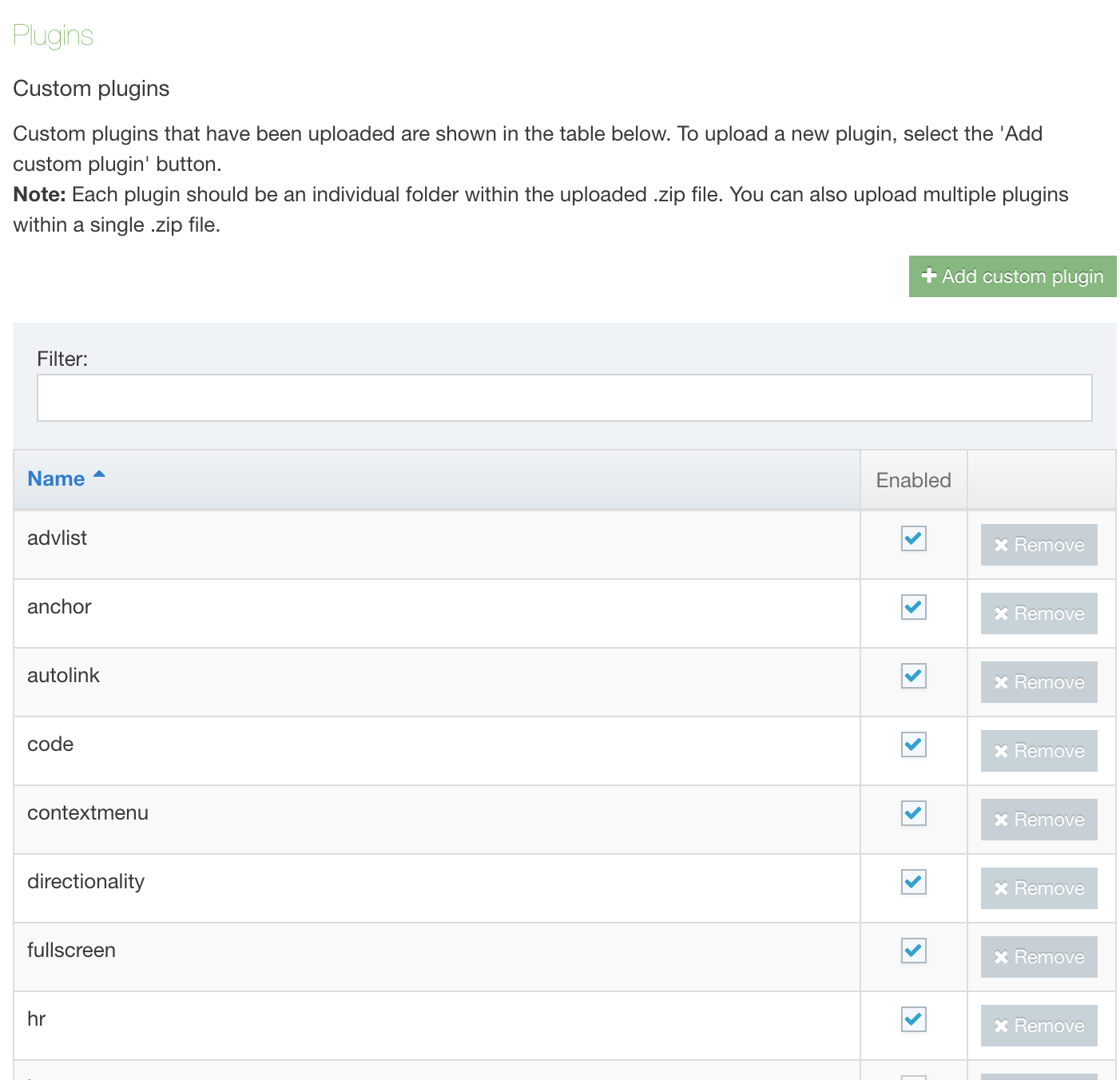Disable the advlist plugin checkbox
This screenshot has height=1080, width=1120.
coord(914,539)
